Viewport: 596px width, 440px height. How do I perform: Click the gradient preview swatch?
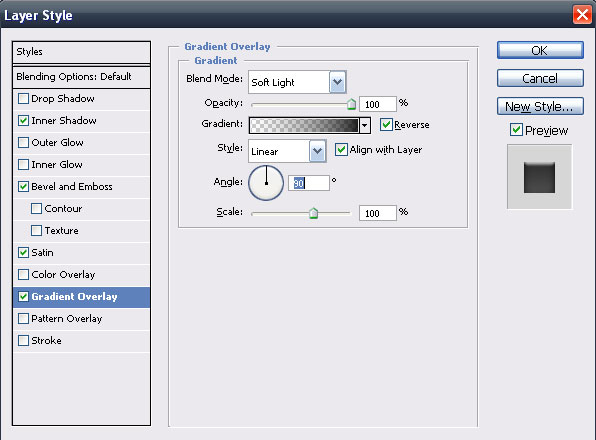(x=304, y=125)
